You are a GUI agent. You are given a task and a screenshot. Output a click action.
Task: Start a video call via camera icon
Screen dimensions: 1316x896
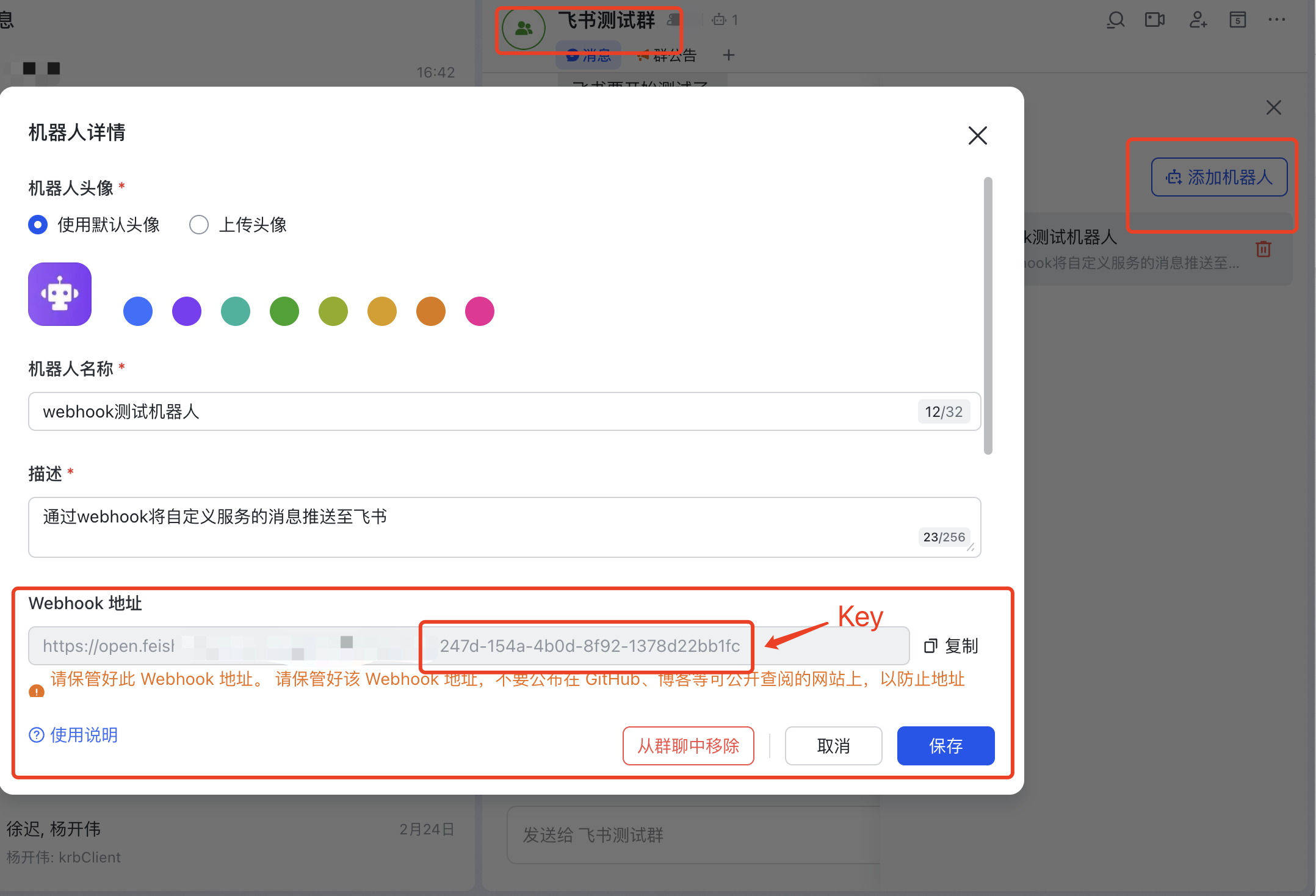coord(1154,20)
